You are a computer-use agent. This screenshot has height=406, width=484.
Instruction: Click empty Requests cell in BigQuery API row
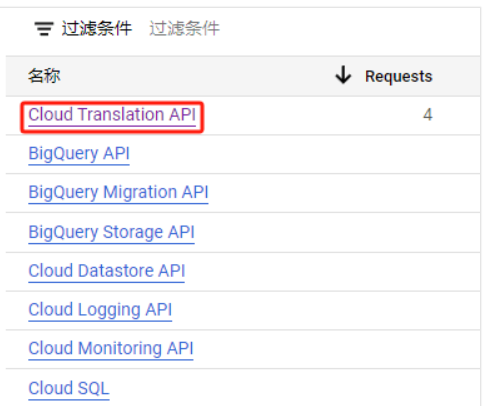tap(383, 154)
